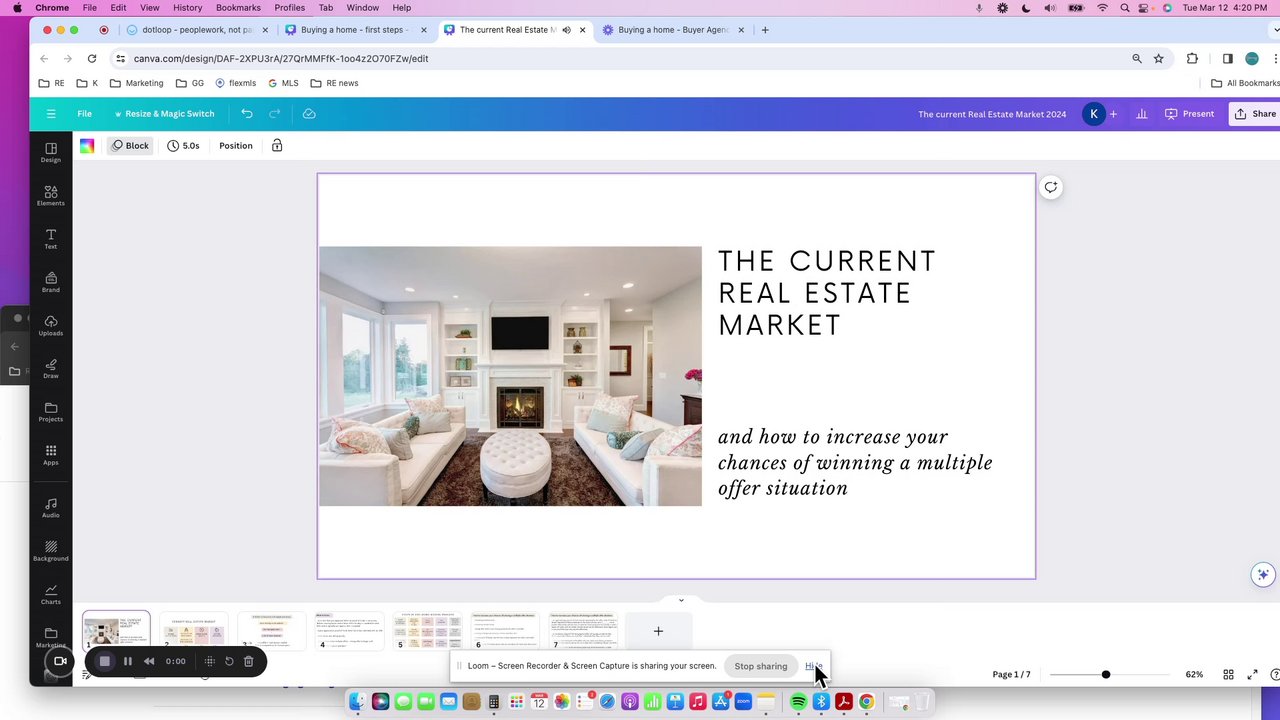The image size is (1280, 720).
Task: Open the RE news bookmarks folder
Action: (334, 83)
